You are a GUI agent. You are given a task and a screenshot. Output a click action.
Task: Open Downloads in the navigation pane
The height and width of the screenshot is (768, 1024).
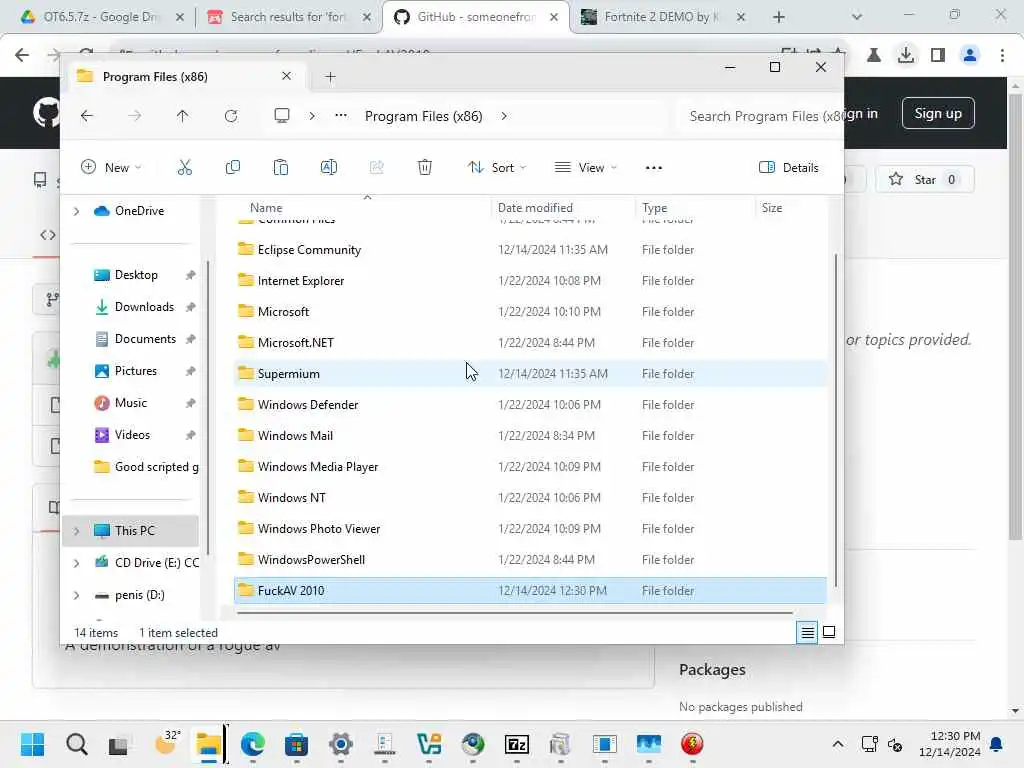pyautogui.click(x=144, y=307)
